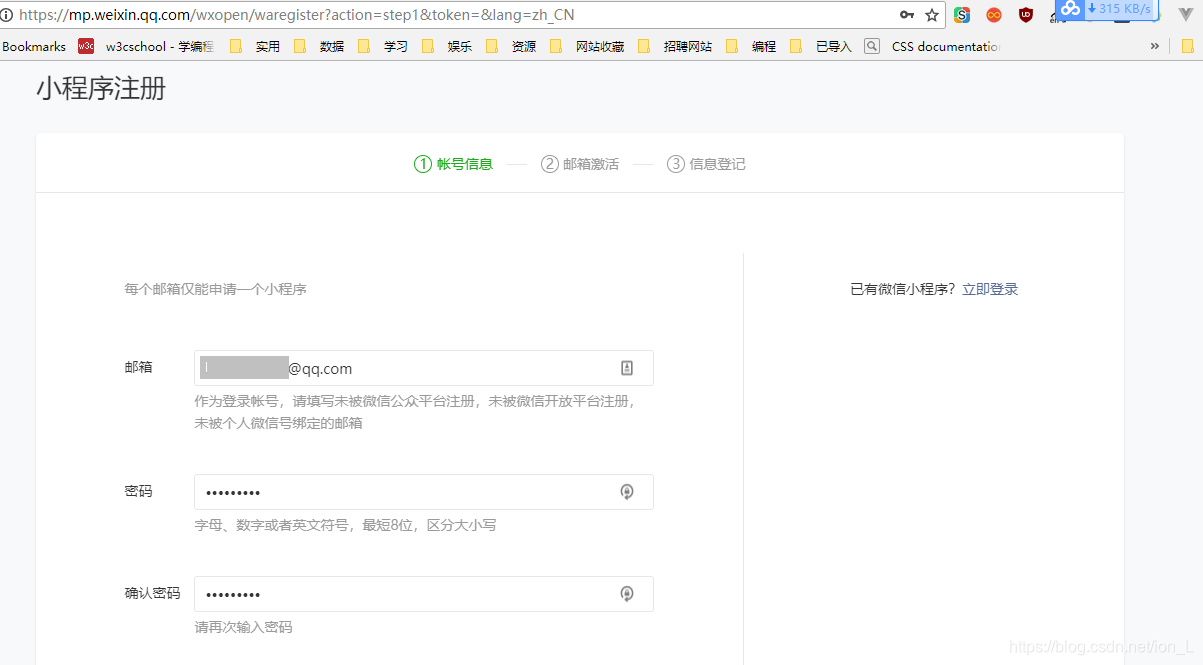Click the magnifier icon of CSS documentation bookmark

tap(872, 46)
